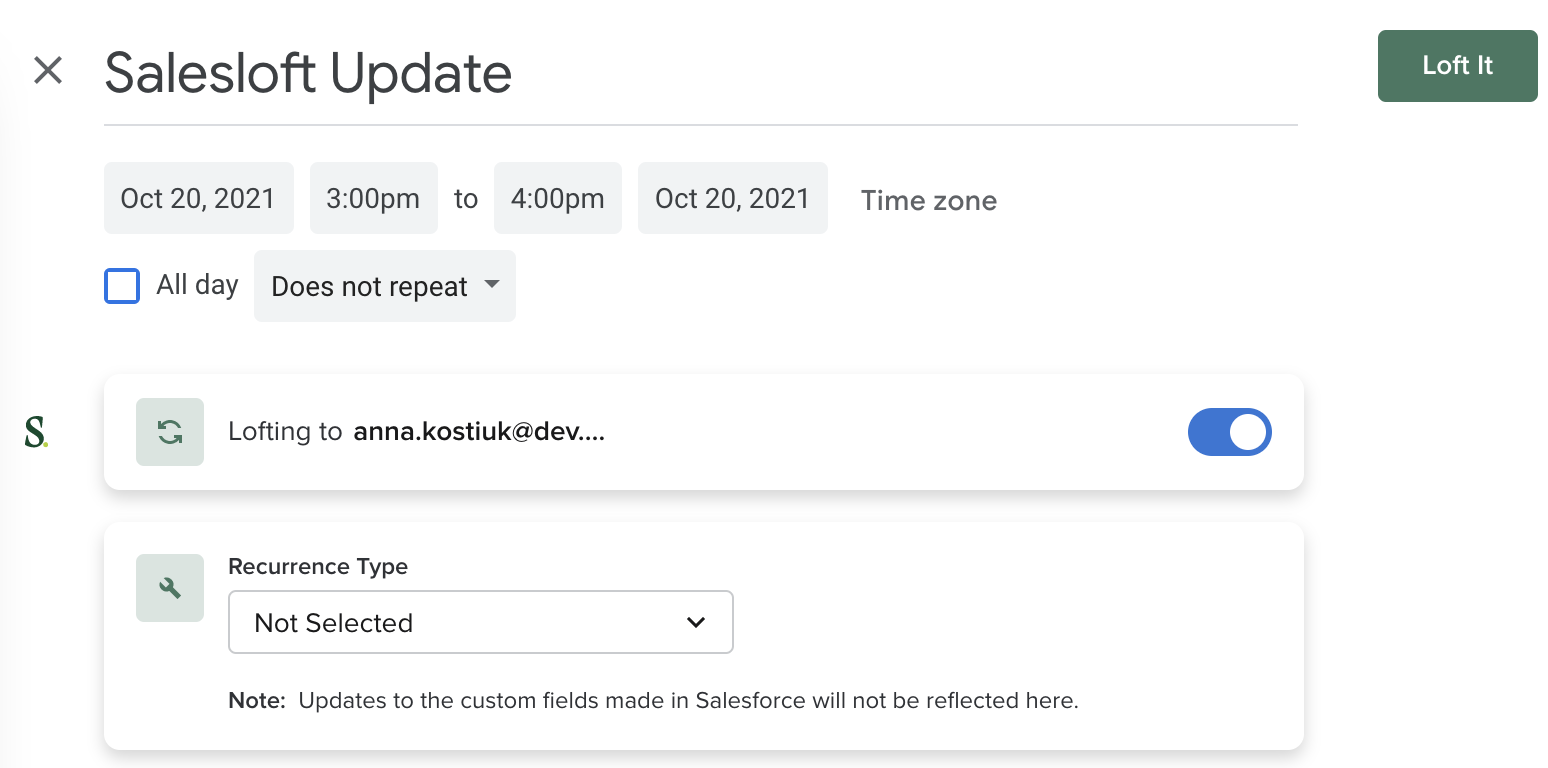This screenshot has width=1548, height=768.
Task: Open the Time zone settings
Action: pos(928,200)
